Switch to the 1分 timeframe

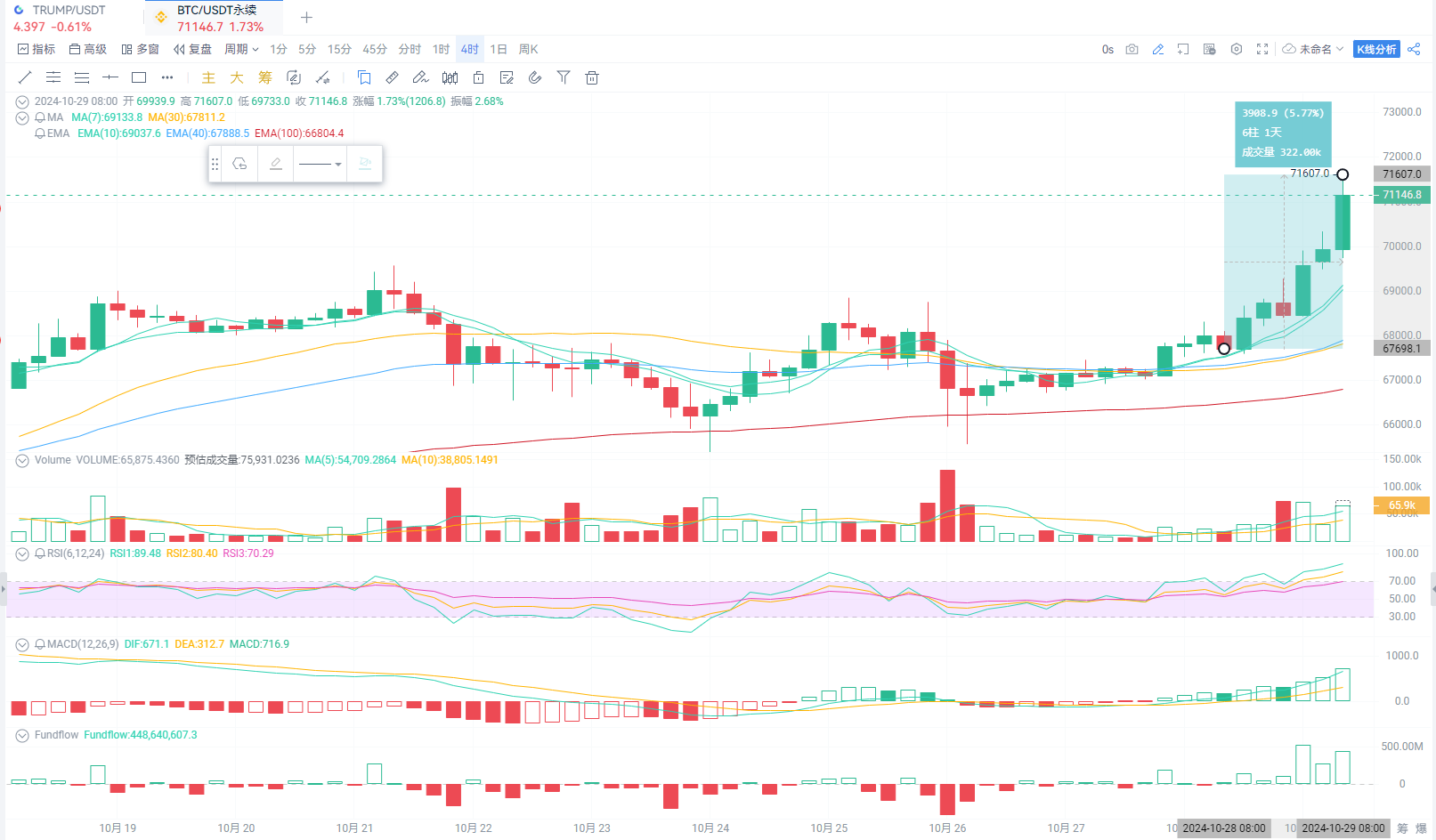pos(279,49)
